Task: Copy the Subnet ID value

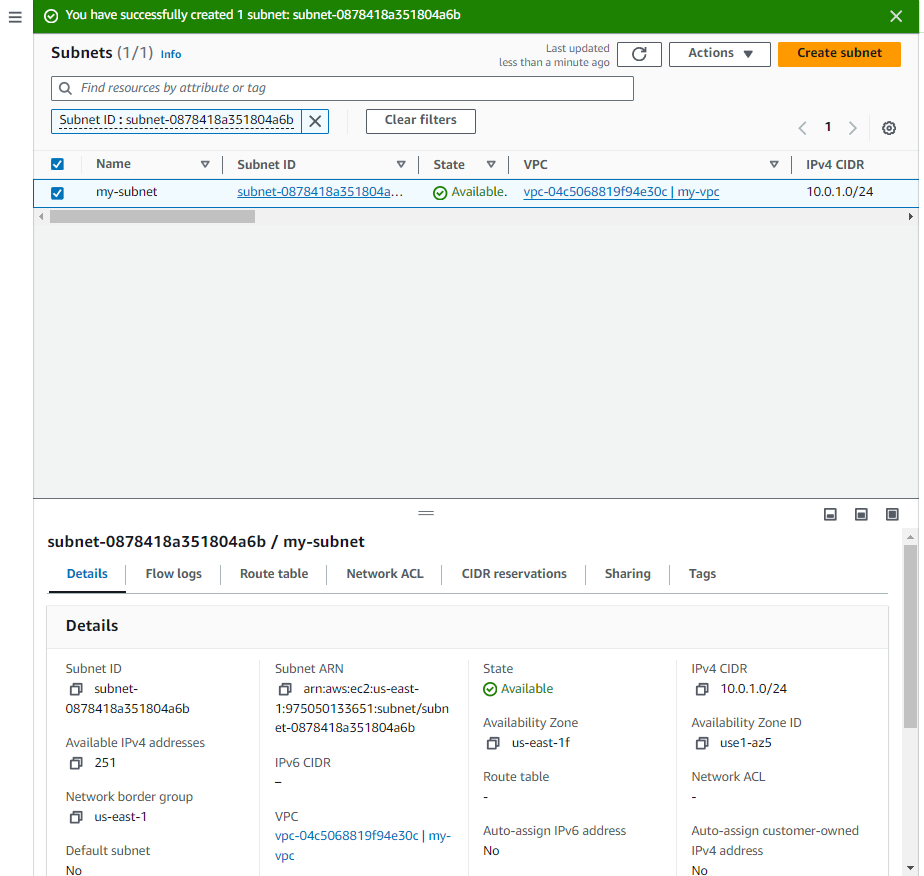Action: 76,689
